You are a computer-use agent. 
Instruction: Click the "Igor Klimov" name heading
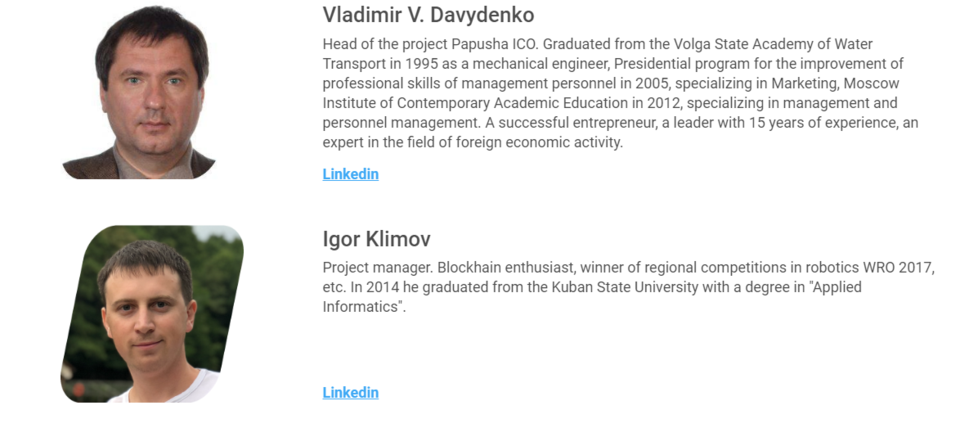(377, 239)
